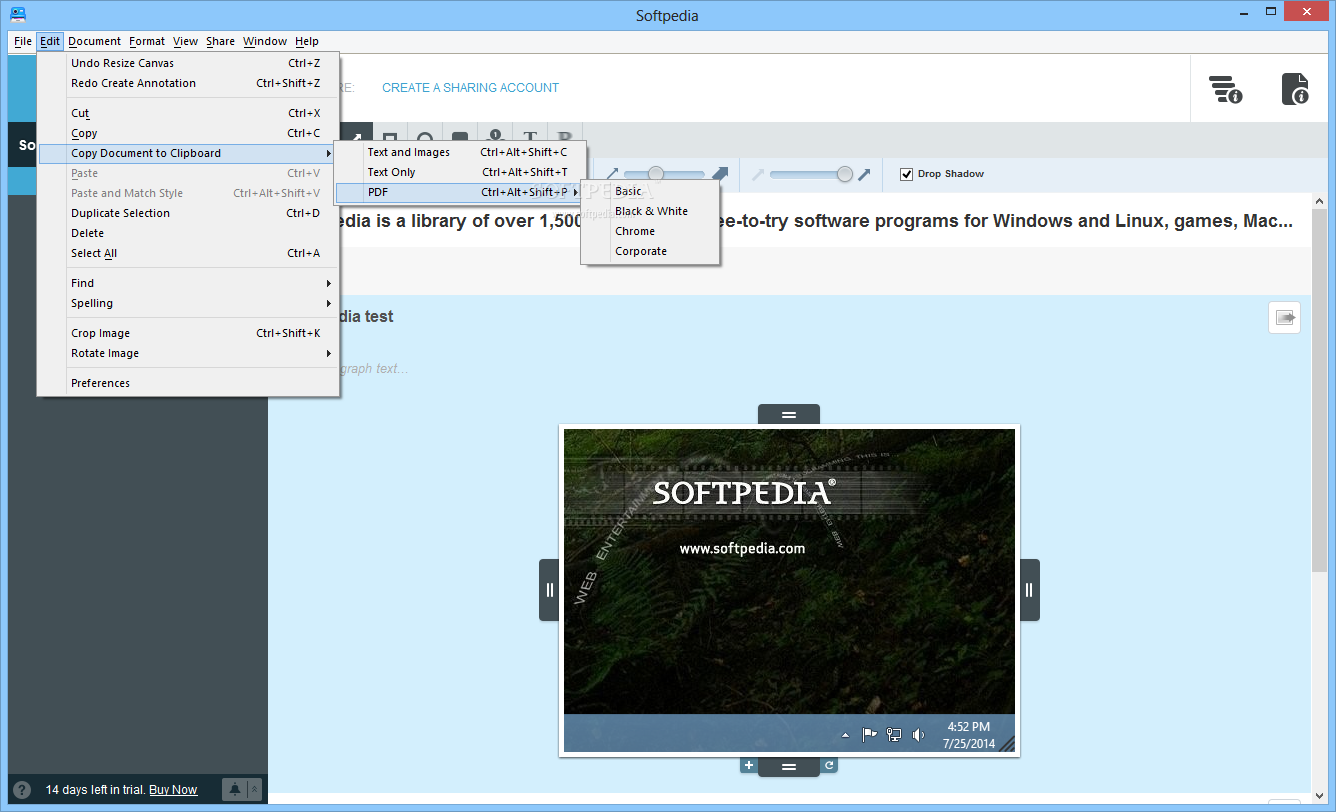The image size is (1336, 812).
Task: Choose Undo Resize Canvas
Action: coord(188,63)
